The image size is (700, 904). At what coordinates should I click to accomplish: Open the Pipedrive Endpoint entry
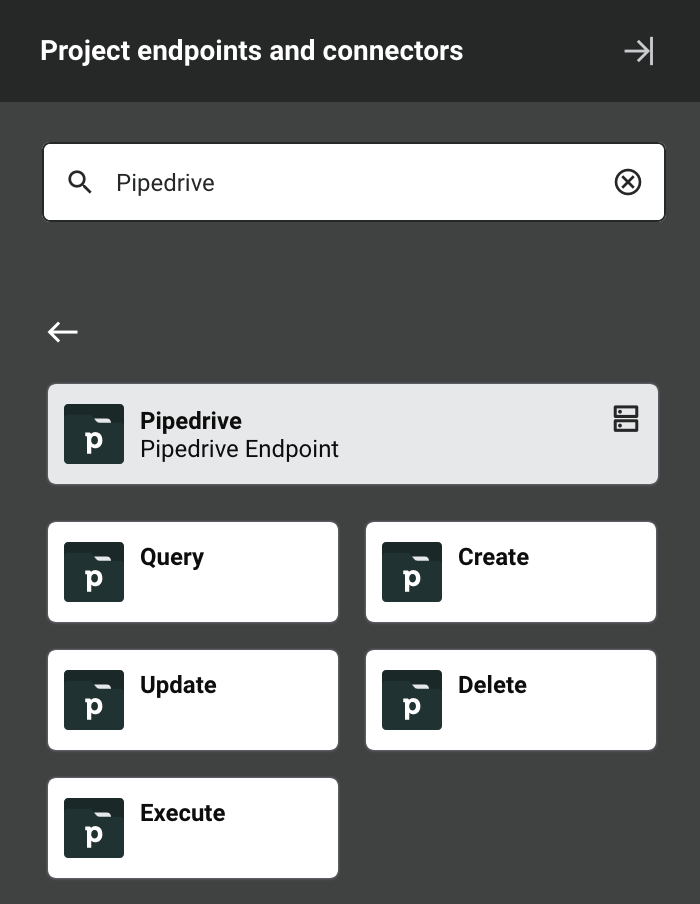[352, 433]
